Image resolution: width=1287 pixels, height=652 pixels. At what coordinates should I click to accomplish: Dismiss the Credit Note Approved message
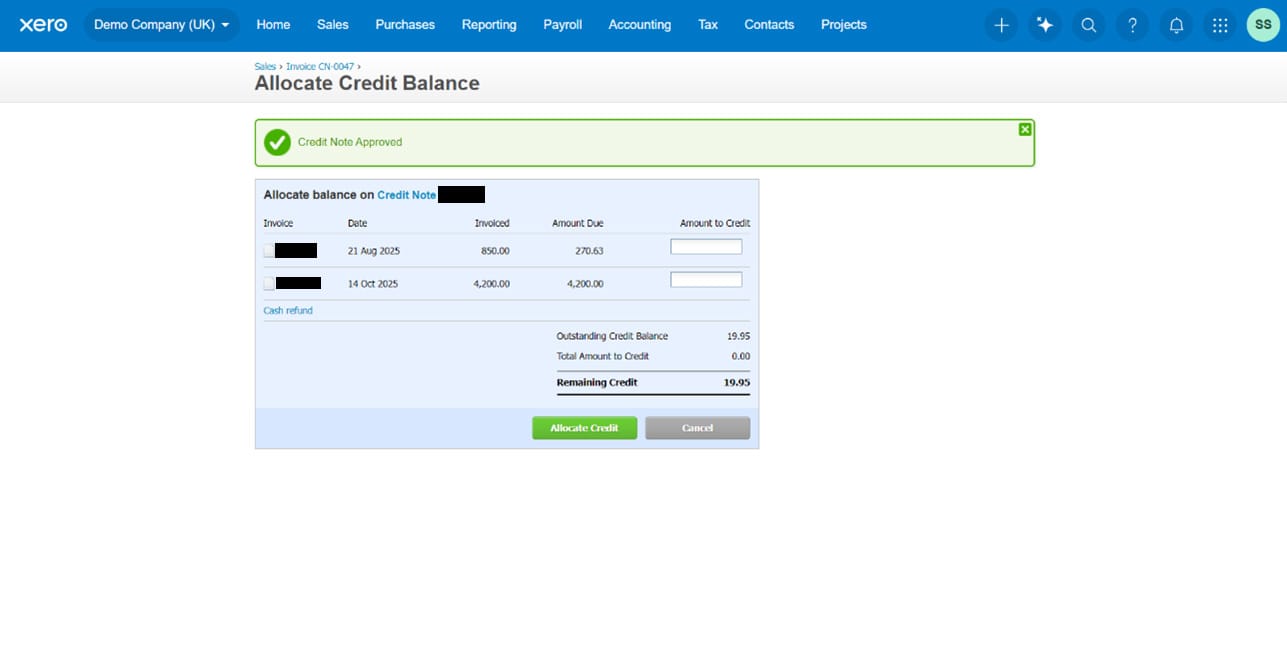(1024, 129)
